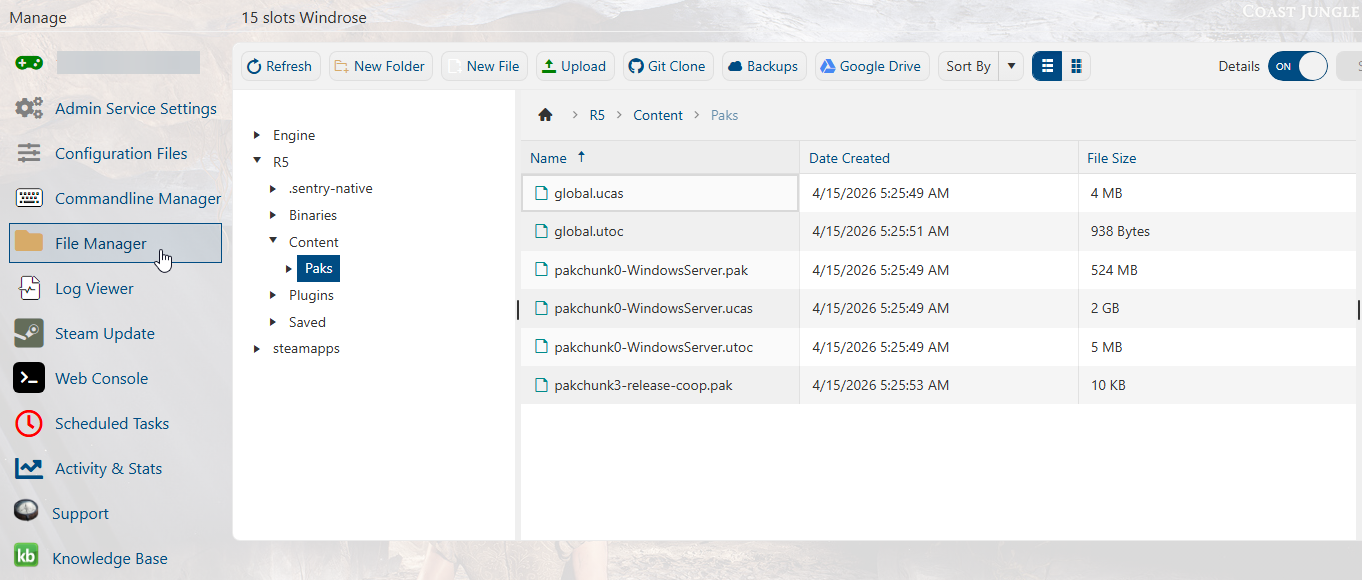The height and width of the screenshot is (580, 1362).
Task: Switch to grid view layout
Action: point(1076,66)
